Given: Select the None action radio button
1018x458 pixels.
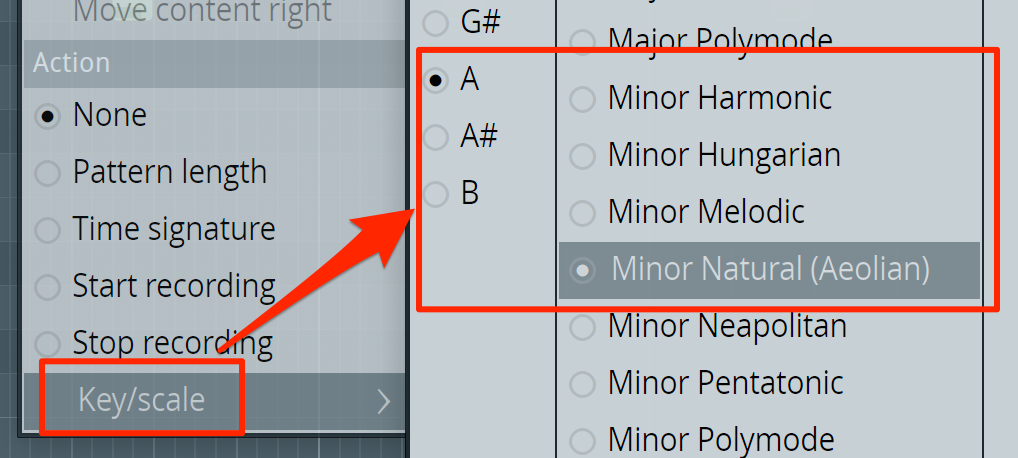Looking at the screenshot, I should click(x=214, y=116).
